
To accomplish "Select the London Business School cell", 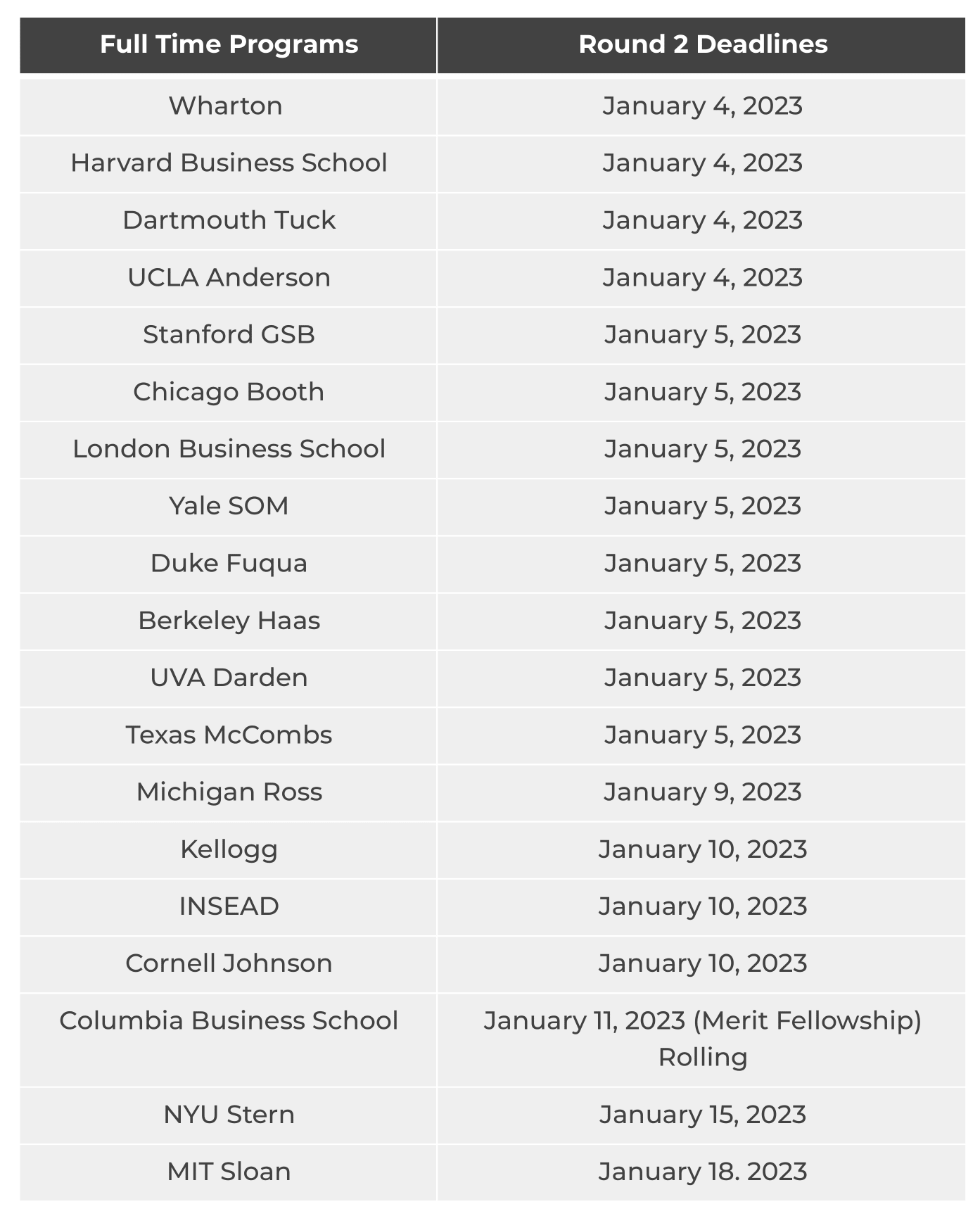I will 229,449.
